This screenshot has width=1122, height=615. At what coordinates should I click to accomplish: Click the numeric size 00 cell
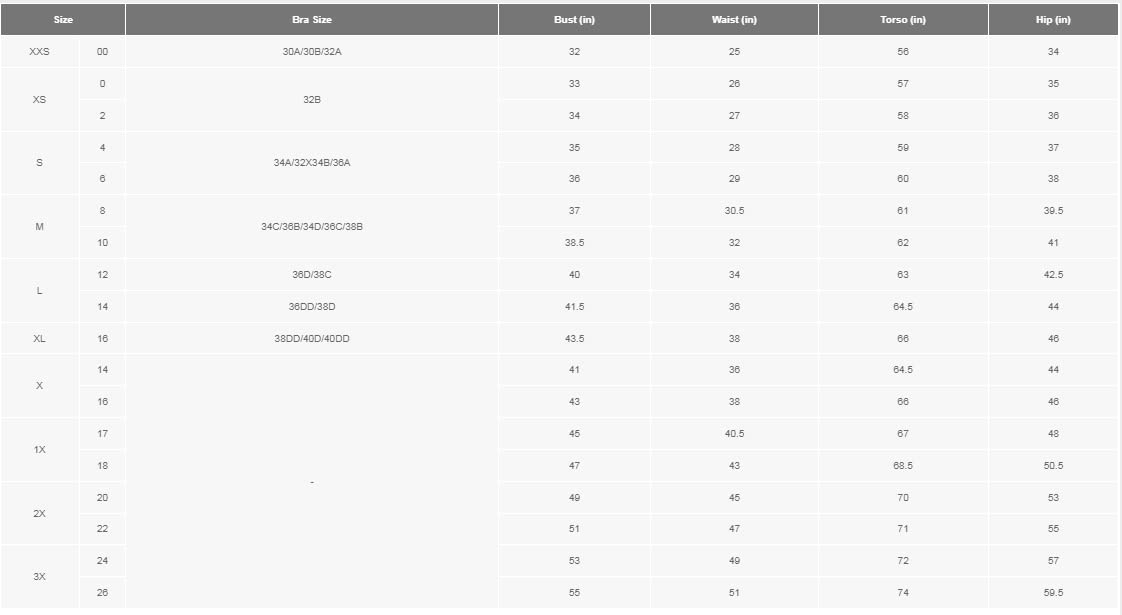tap(102, 52)
